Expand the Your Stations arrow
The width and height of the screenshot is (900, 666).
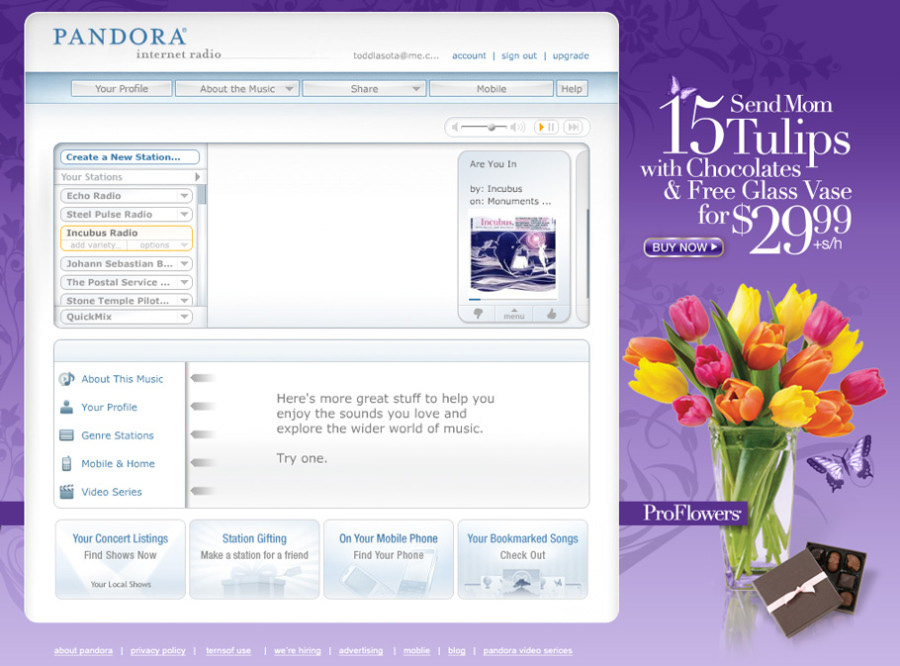[x=197, y=177]
